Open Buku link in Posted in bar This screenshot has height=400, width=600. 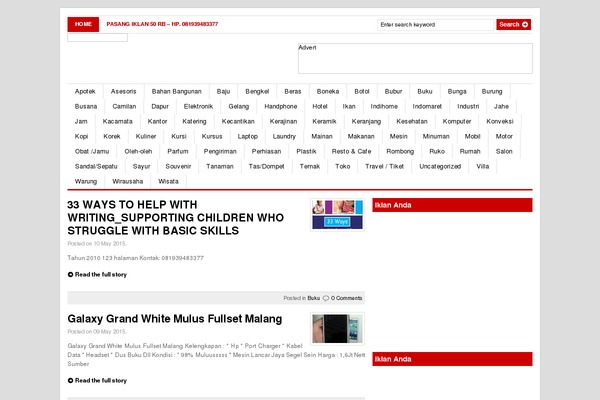tap(313, 298)
